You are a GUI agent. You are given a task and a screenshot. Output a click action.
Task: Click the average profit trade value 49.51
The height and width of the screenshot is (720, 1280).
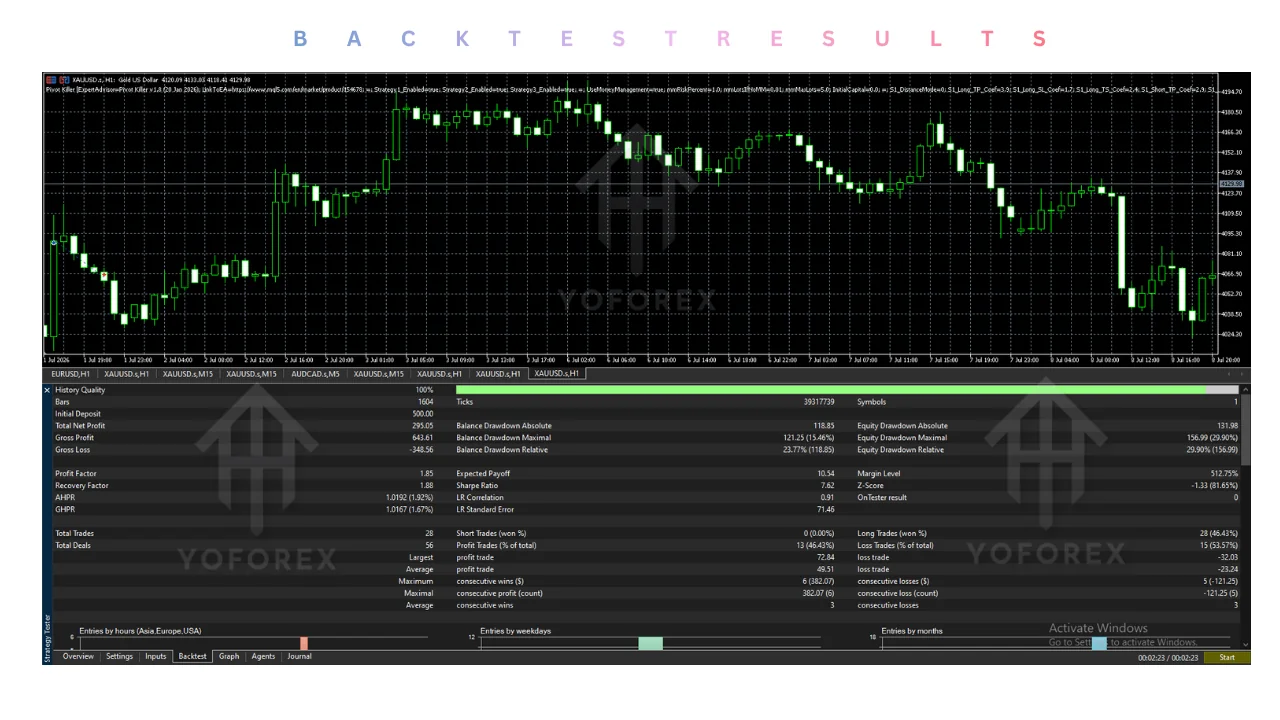point(825,570)
